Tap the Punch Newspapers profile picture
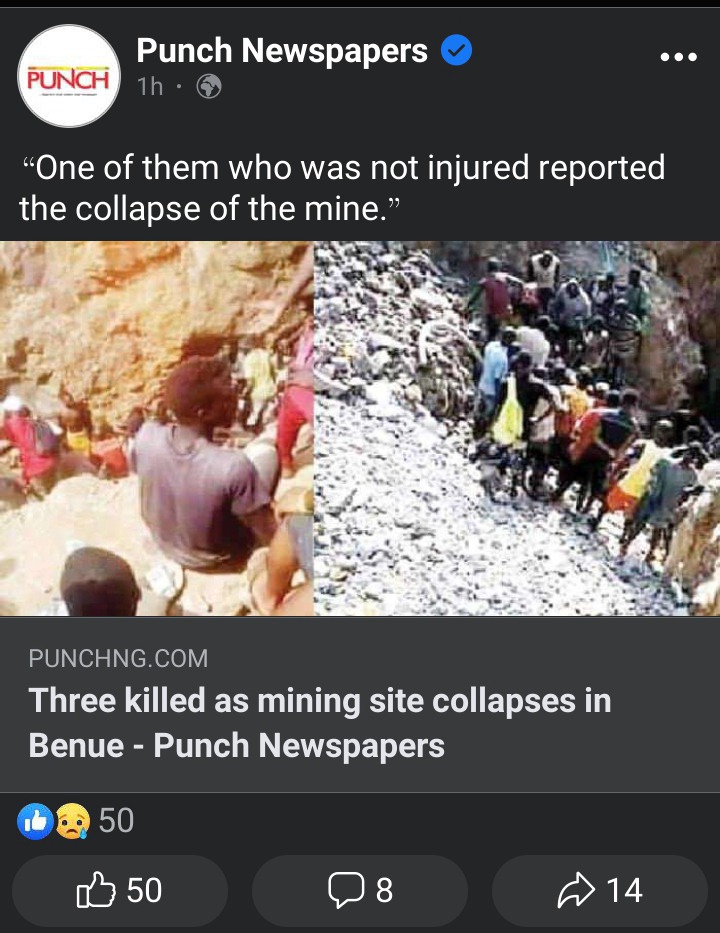This screenshot has width=720, height=933. click(x=69, y=76)
